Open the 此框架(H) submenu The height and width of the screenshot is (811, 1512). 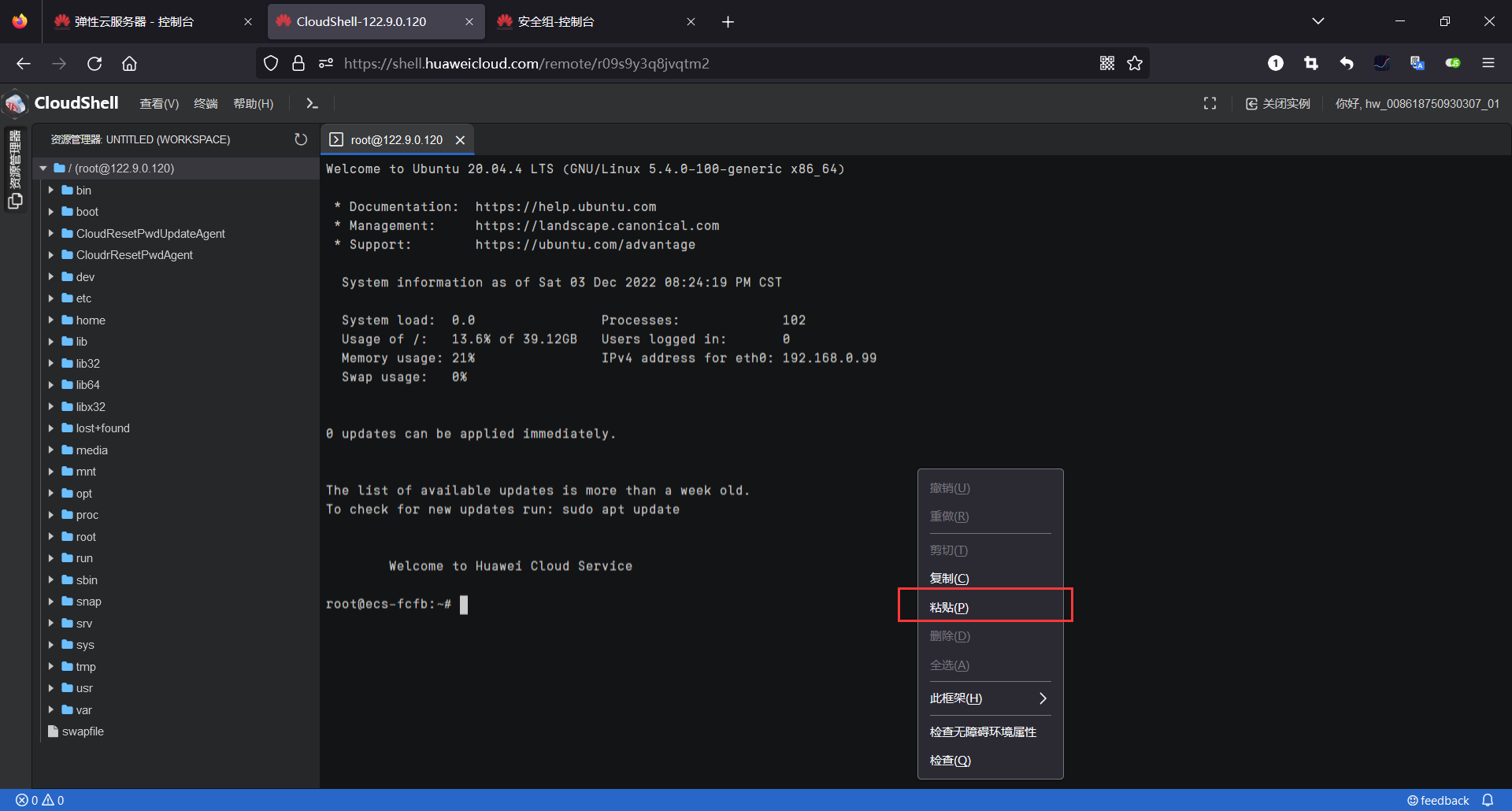point(991,698)
